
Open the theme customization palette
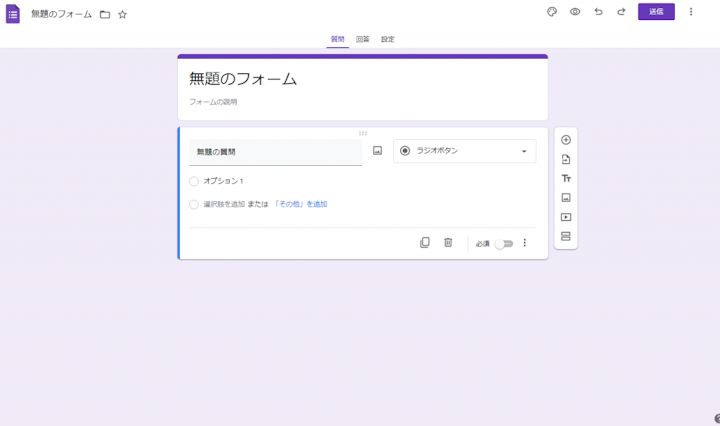click(551, 12)
